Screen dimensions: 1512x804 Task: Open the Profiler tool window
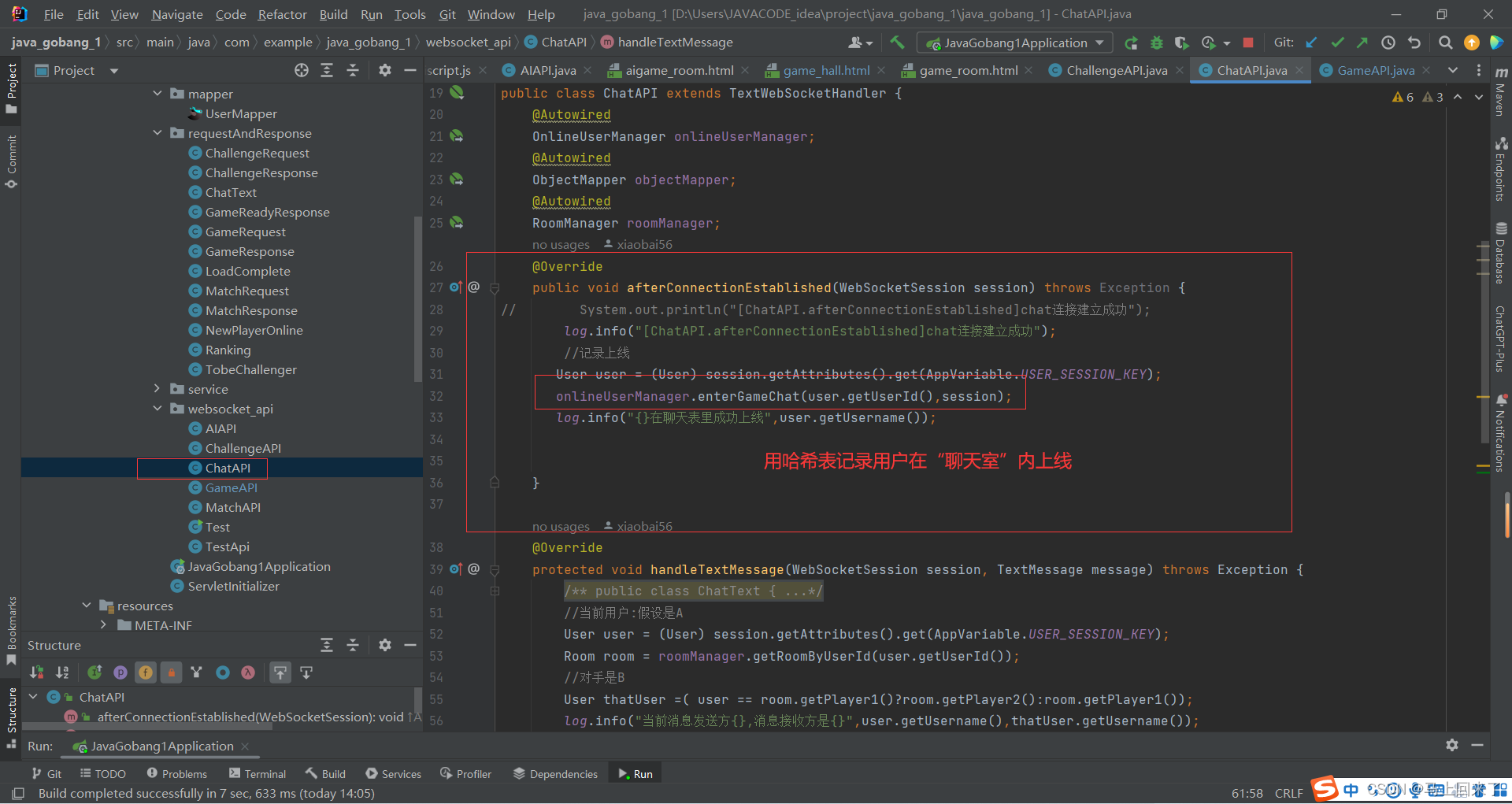pyautogui.click(x=465, y=774)
